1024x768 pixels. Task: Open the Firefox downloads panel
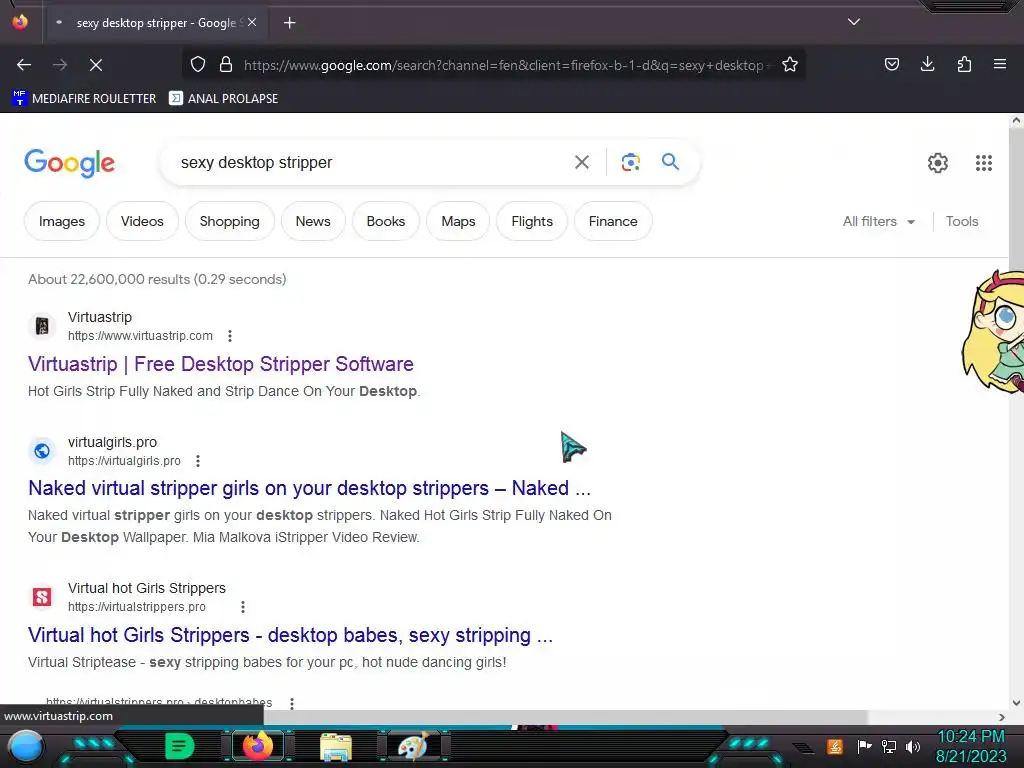tap(927, 64)
